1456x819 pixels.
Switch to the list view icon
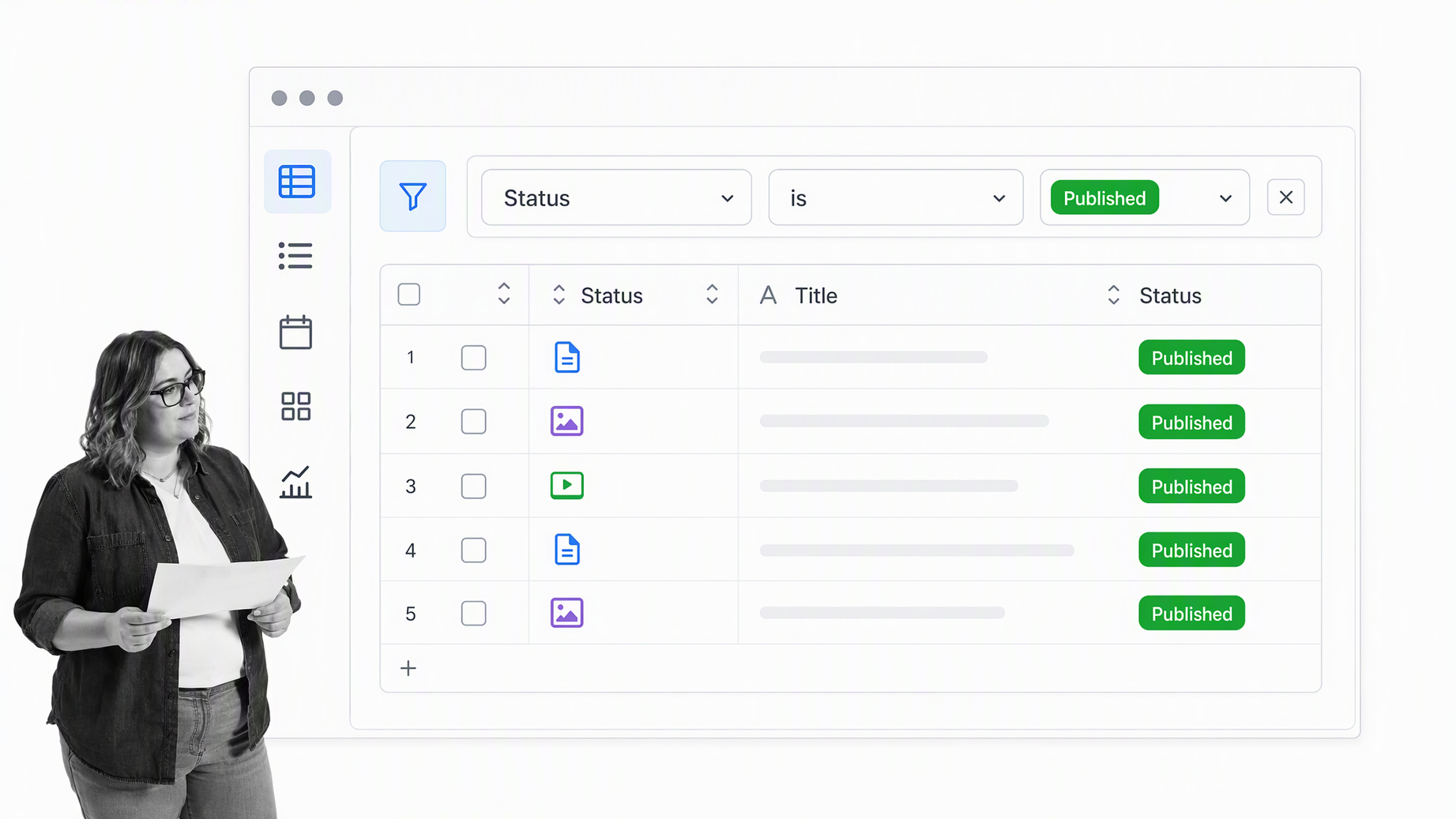(x=295, y=256)
